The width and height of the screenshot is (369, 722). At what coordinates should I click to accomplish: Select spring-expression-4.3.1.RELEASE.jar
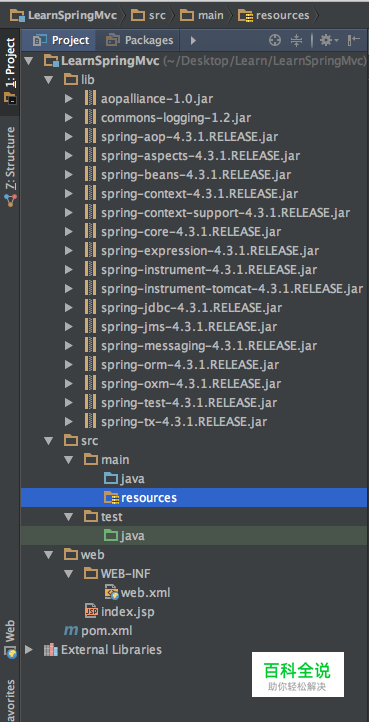[210, 250]
